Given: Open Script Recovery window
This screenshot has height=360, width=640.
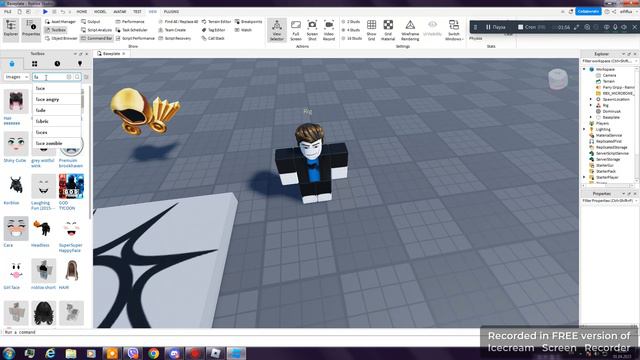Looking at the screenshot, I should [175, 38].
